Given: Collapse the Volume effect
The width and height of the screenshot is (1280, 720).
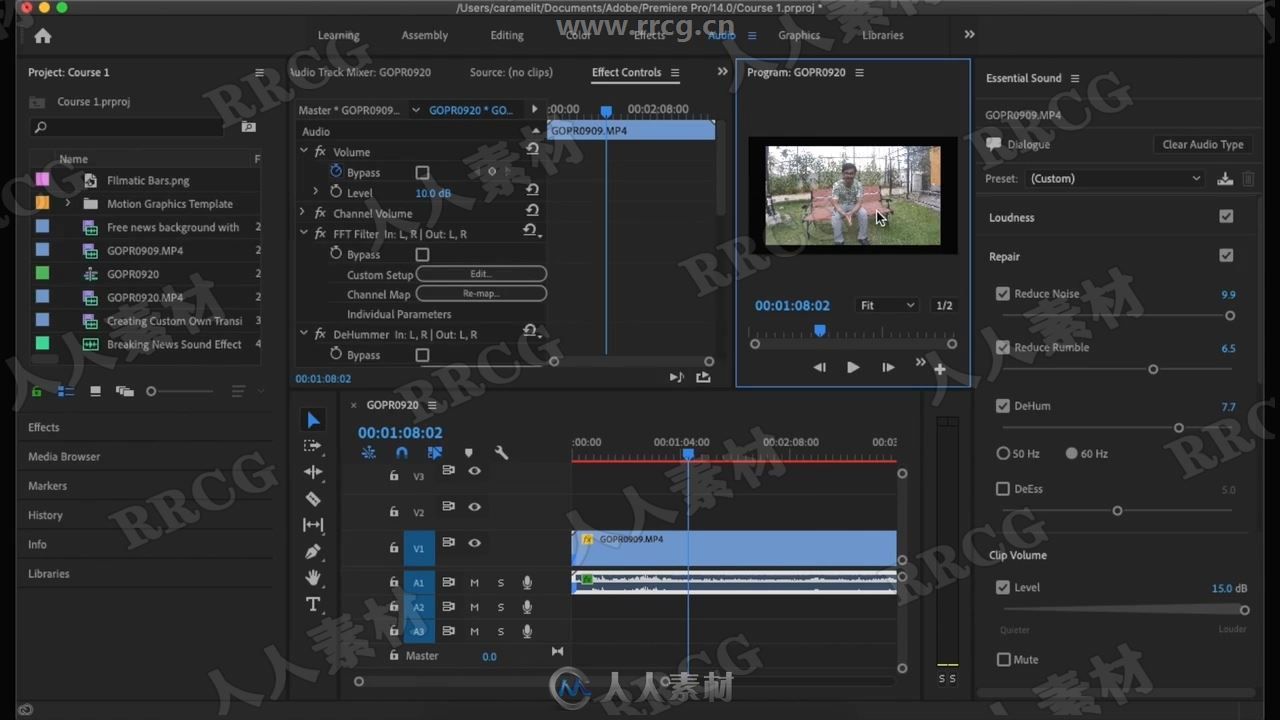Looking at the screenshot, I should tap(303, 151).
